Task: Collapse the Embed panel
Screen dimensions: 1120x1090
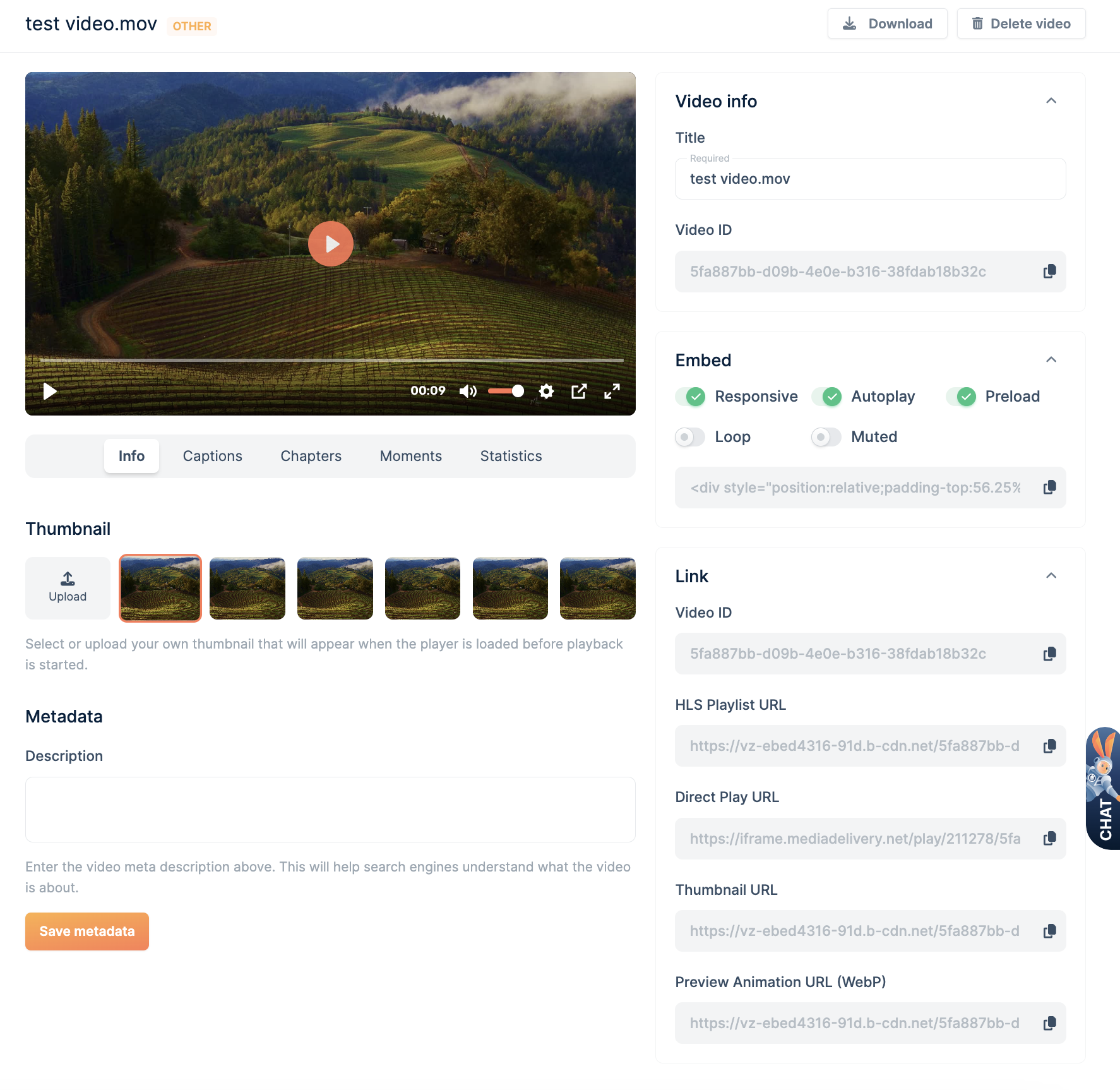Action: 1051,360
